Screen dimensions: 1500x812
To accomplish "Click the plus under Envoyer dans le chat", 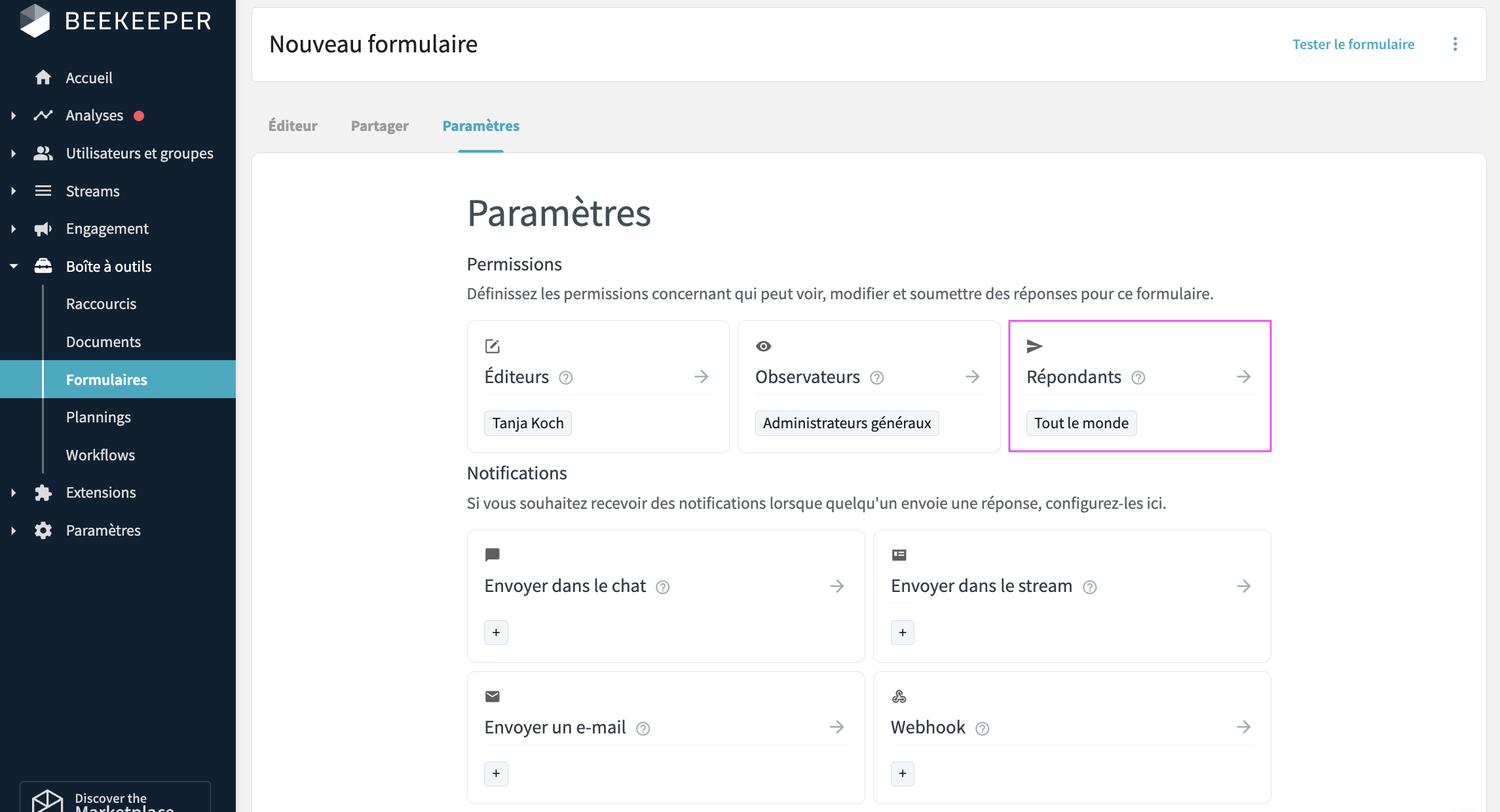I will (x=496, y=633).
